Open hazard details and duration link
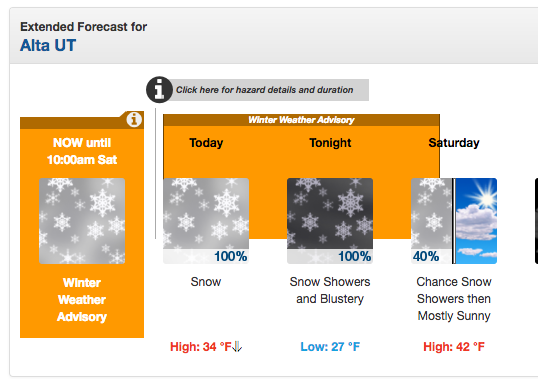The width and height of the screenshot is (538, 379). [x=265, y=90]
